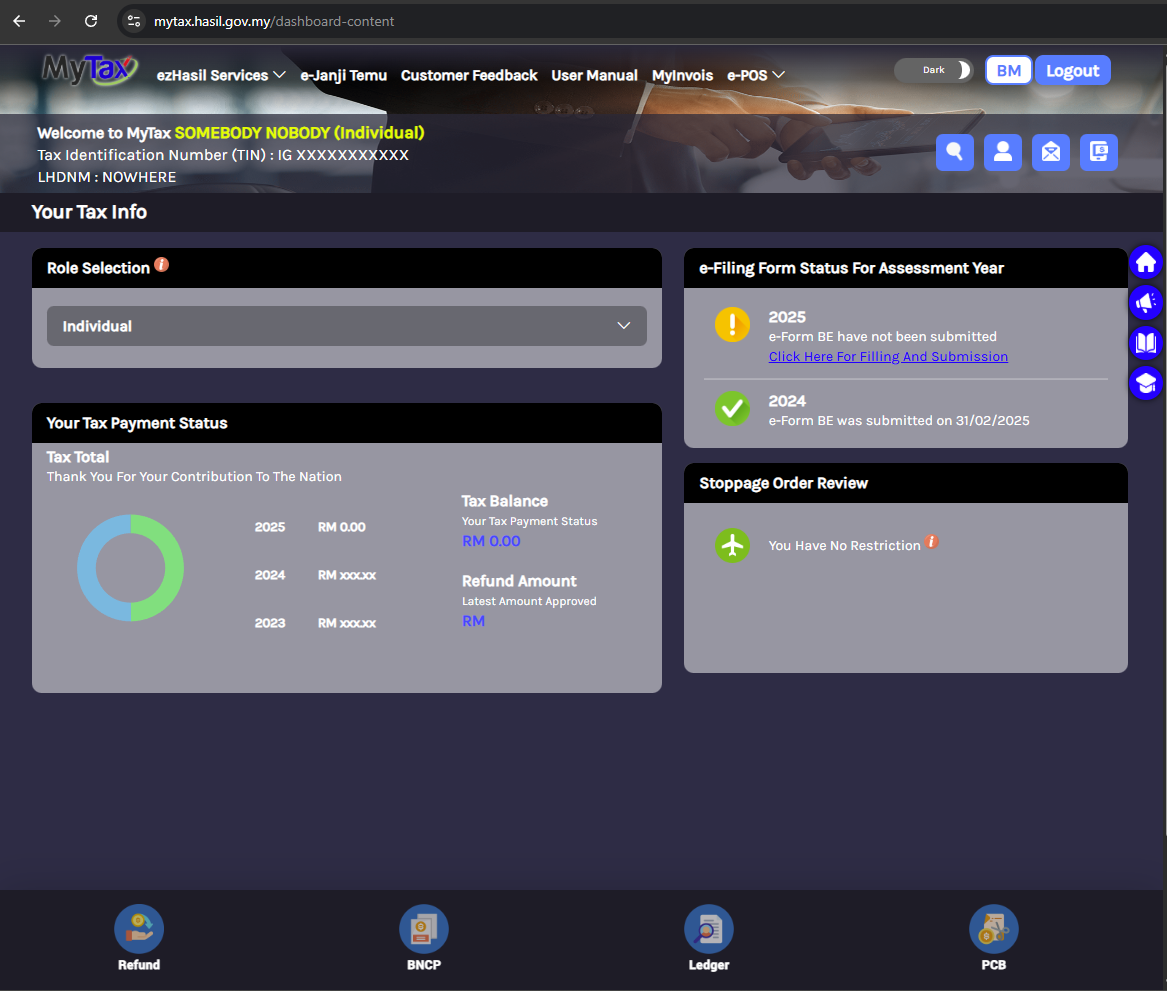The height and width of the screenshot is (991, 1167).
Task: Click the 'Your Tax Info' heading
Action: point(89,212)
